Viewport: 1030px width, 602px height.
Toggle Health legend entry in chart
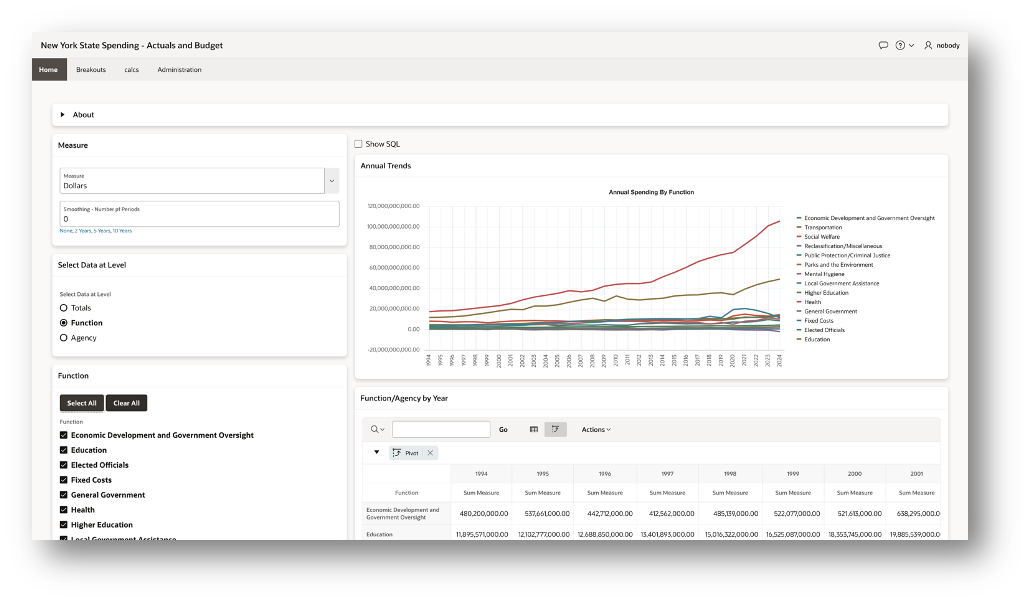809,302
